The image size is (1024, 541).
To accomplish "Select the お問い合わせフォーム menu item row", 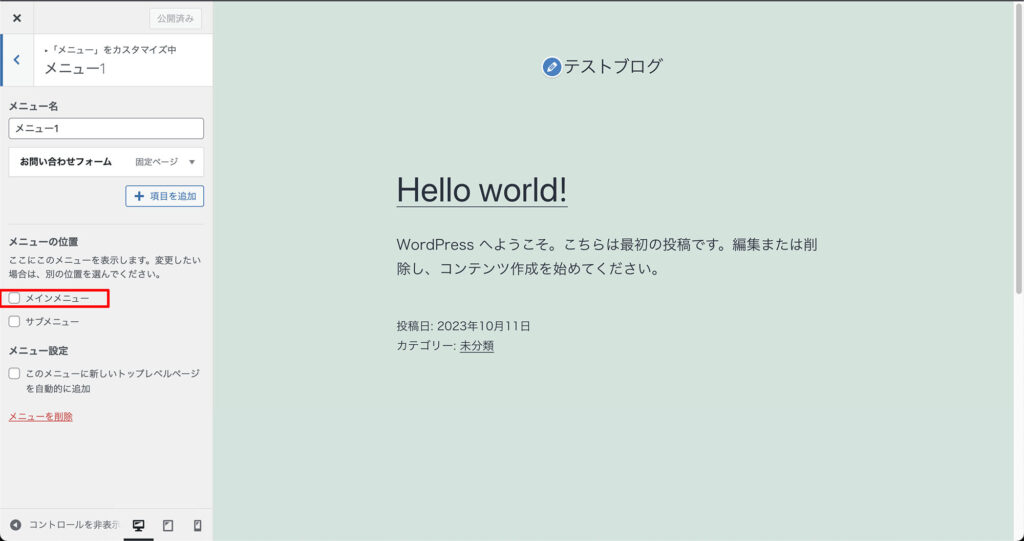I will pos(106,162).
